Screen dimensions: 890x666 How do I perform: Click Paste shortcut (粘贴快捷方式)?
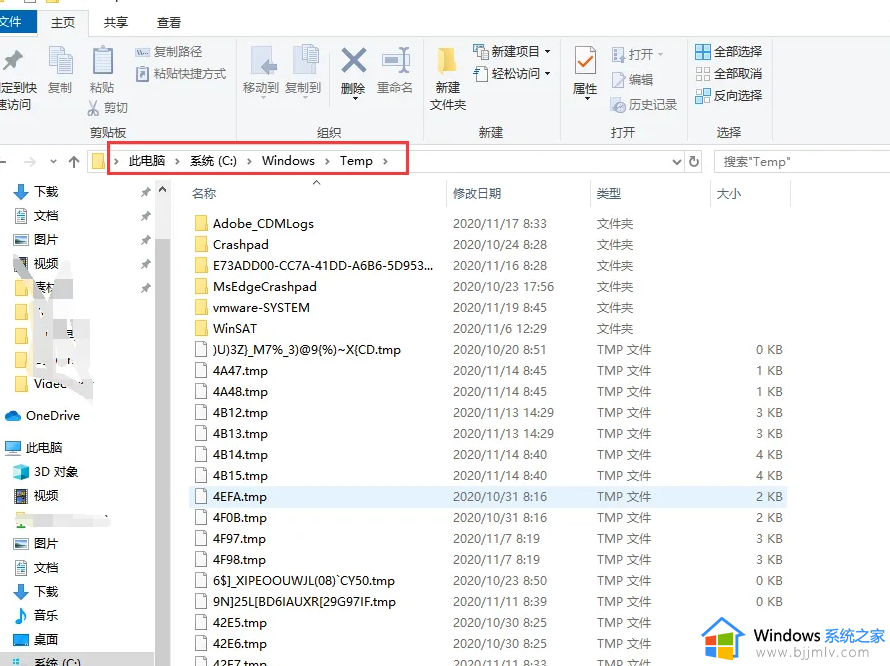point(180,74)
